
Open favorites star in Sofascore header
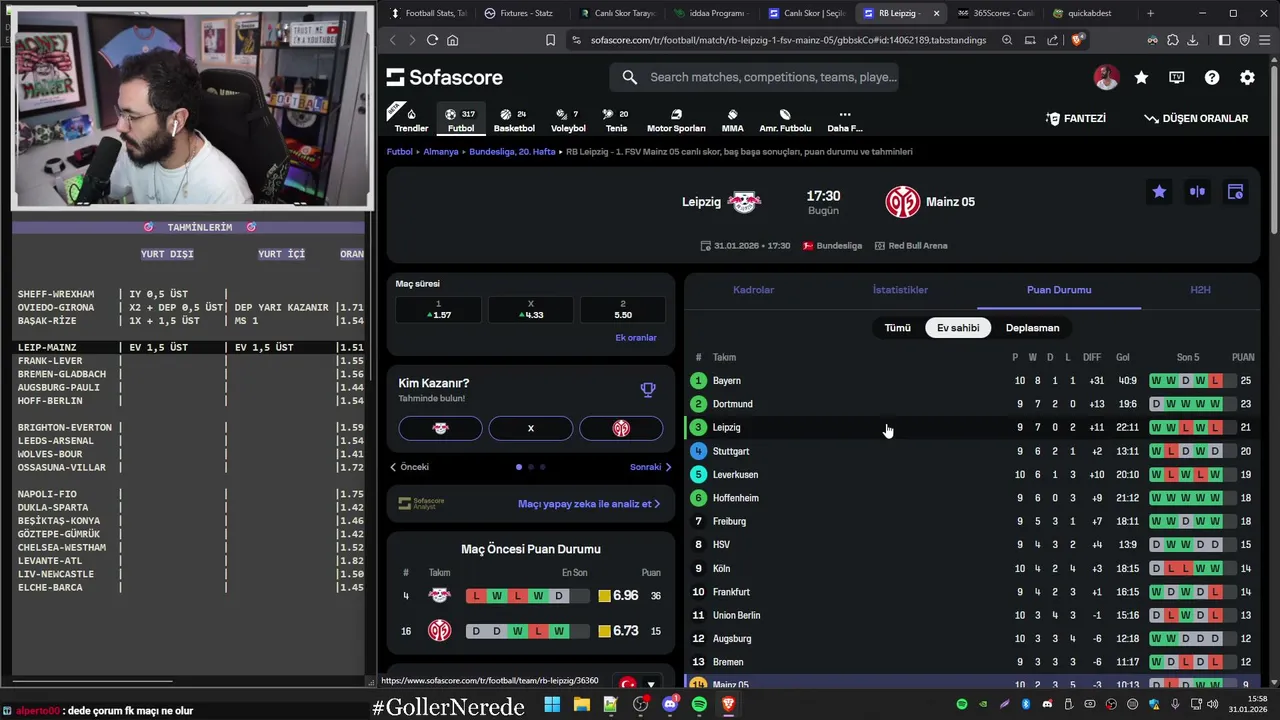(1141, 77)
